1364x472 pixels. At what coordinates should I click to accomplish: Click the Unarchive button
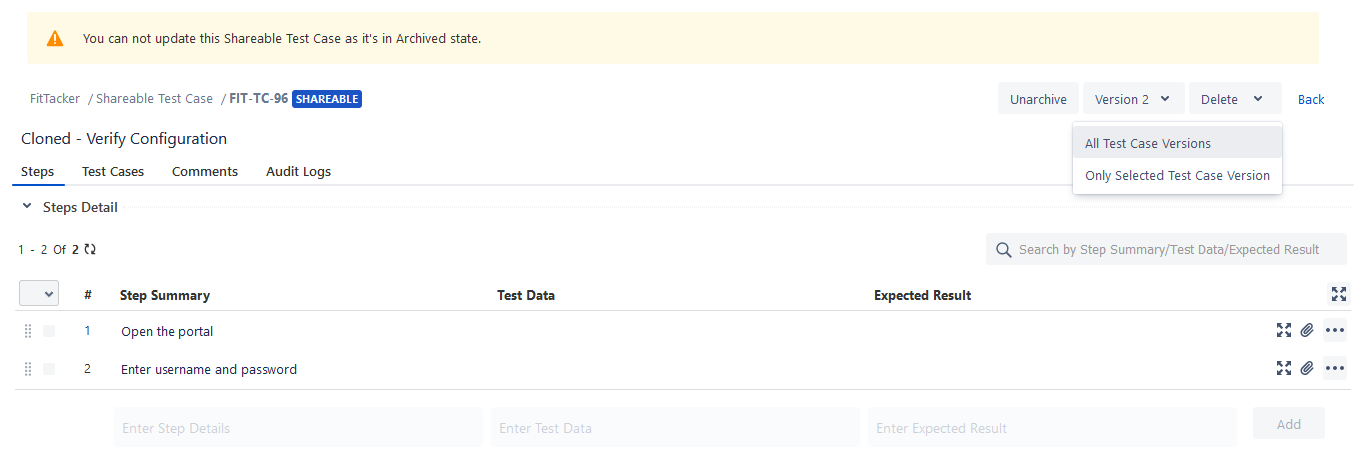pyautogui.click(x=1038, y=99)
